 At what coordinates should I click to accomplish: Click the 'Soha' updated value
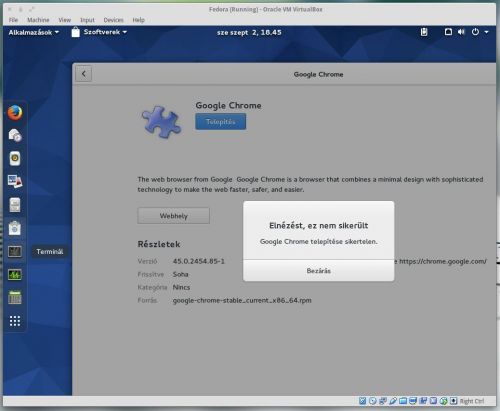click(180, 274)
